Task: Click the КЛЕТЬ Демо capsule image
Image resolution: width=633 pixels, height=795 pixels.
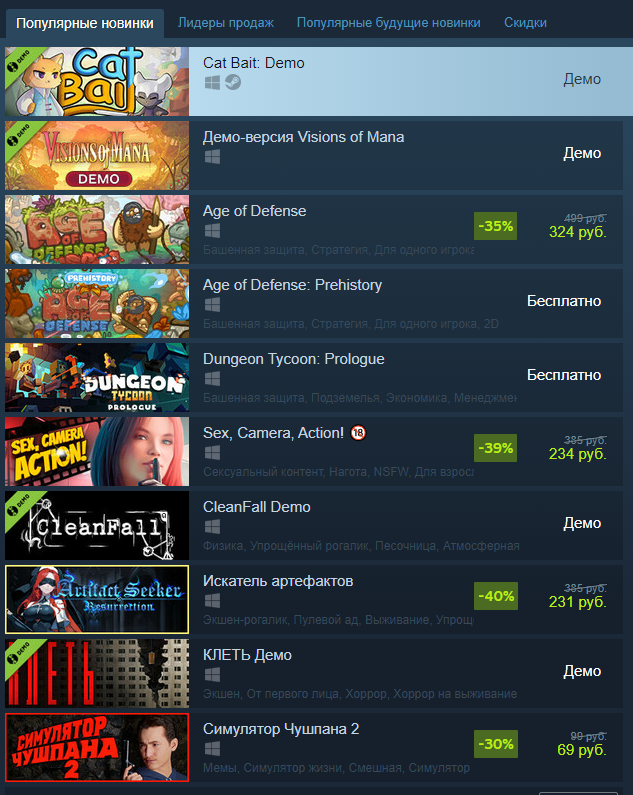Action: [x=97, y=674]
